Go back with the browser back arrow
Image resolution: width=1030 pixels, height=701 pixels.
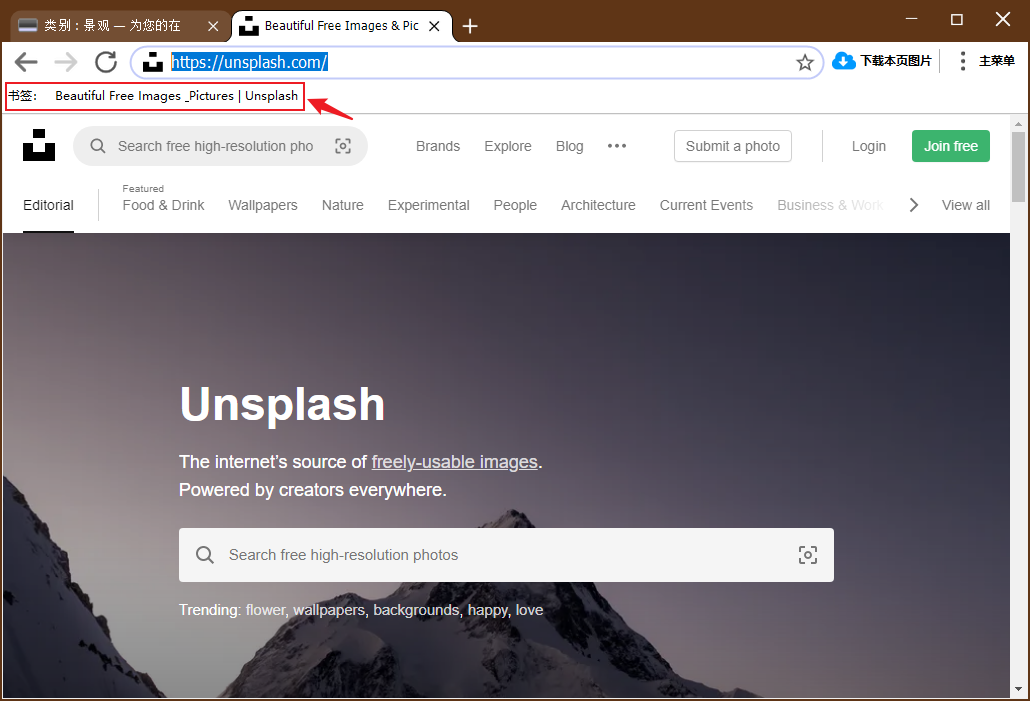pyautogui.click(x=26, y=62)
